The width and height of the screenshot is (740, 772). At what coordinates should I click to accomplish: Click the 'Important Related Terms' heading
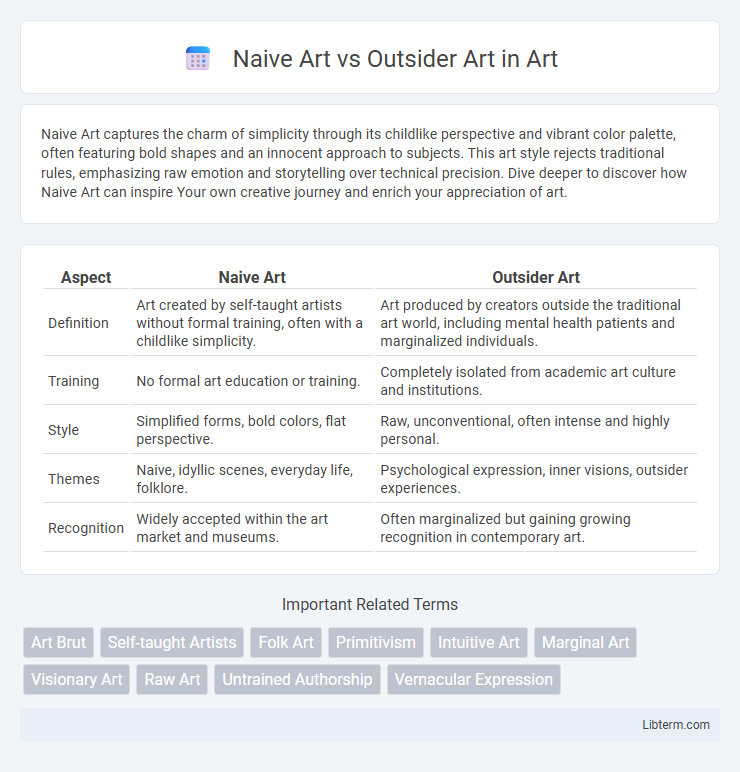(x=370, y=604)
